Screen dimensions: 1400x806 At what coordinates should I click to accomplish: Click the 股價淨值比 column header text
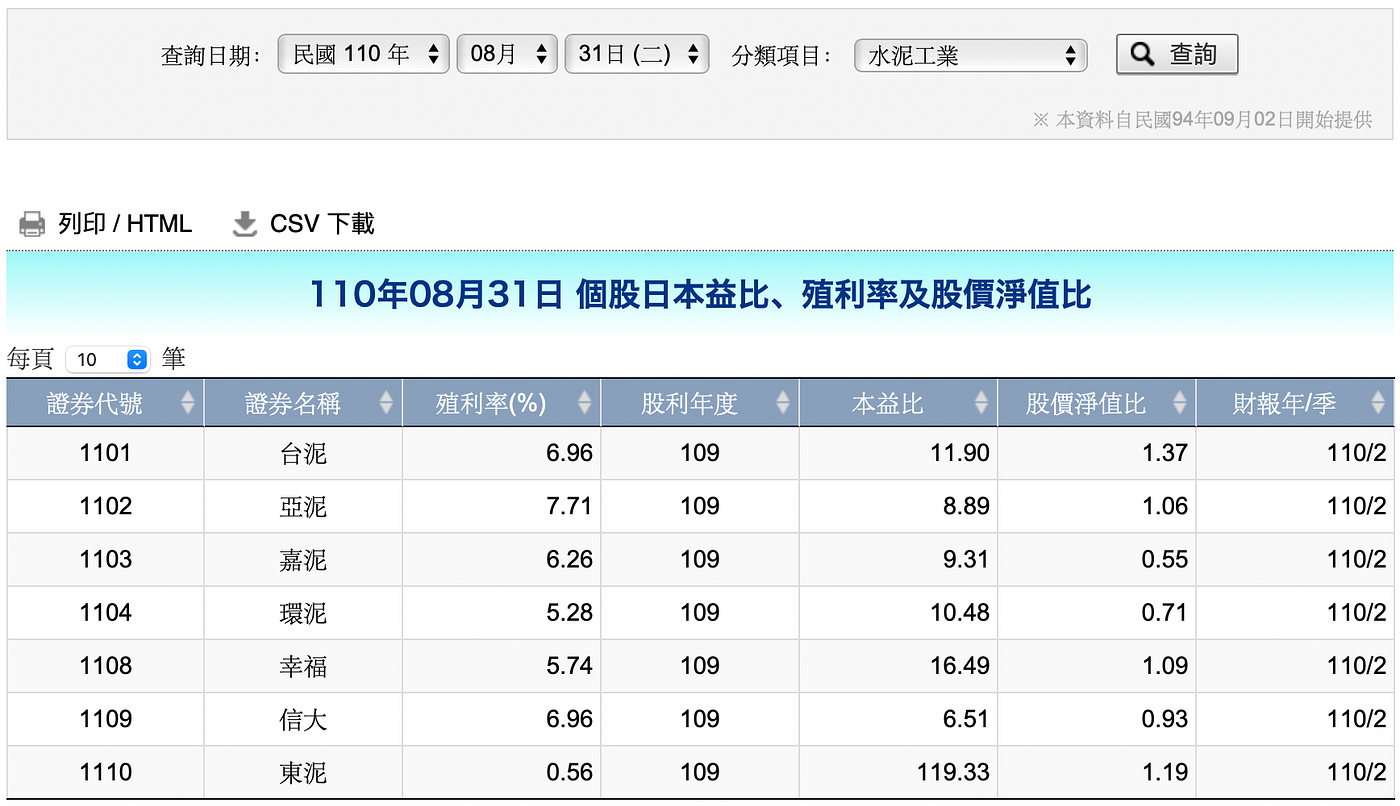pyautogui.click(x=1086, y=404)
